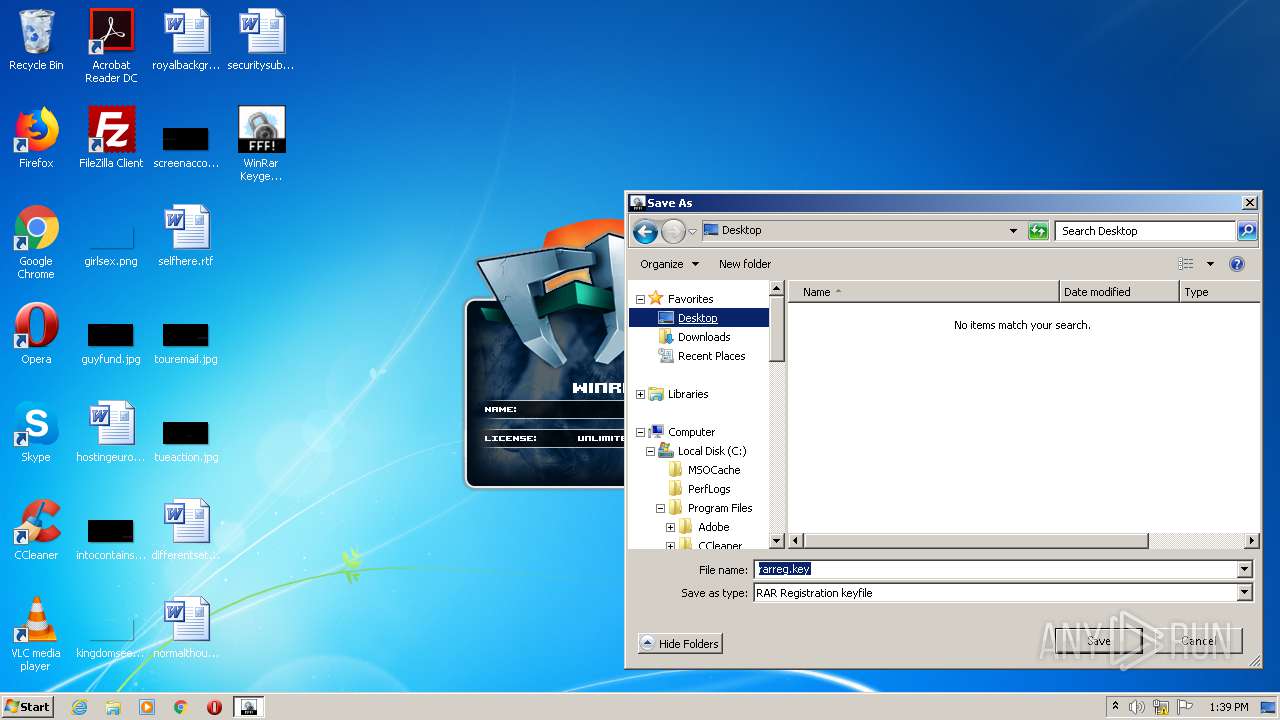Expand the Adobe folder node

point(670,527)
